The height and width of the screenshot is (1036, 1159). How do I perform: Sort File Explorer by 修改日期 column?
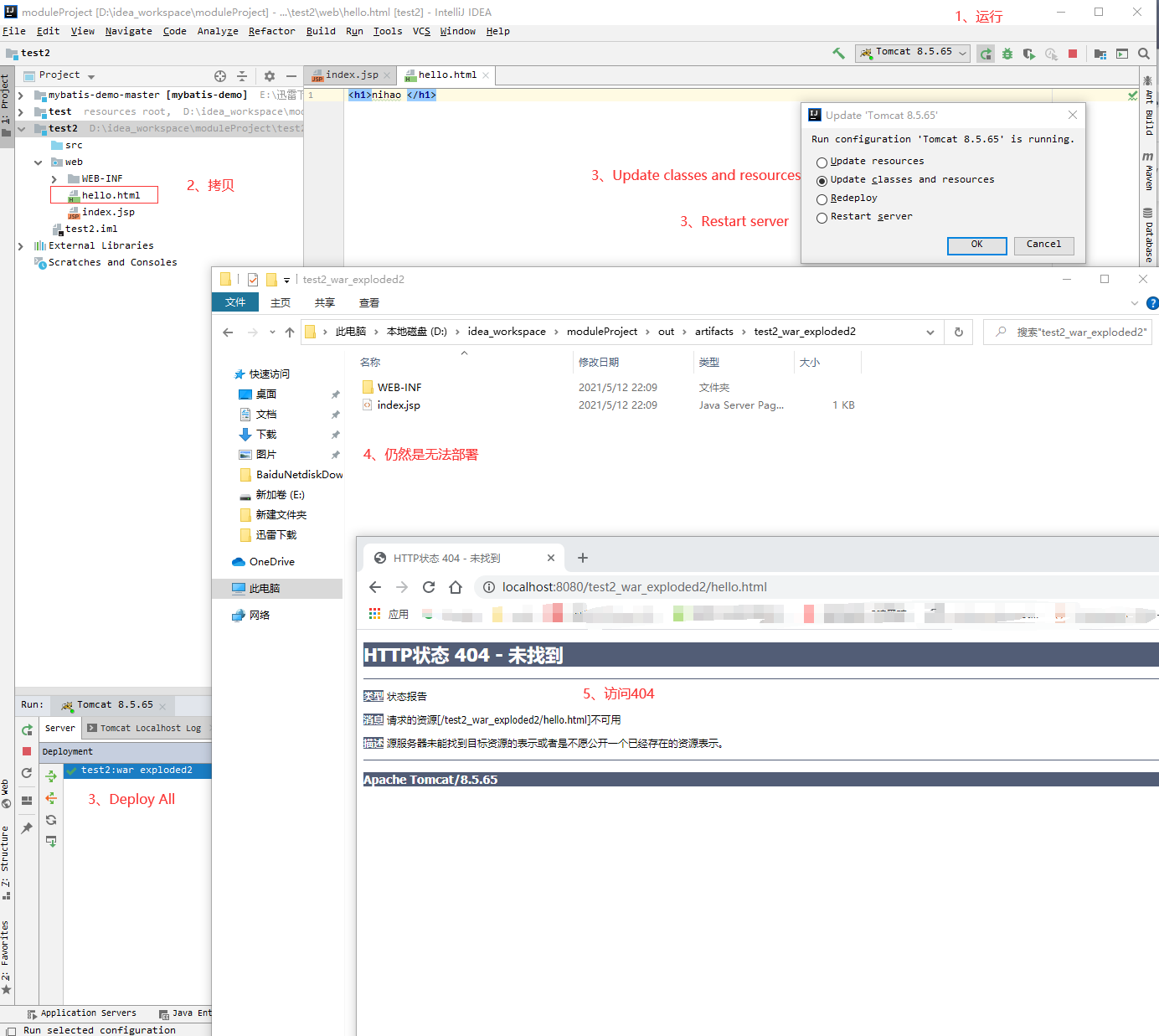[599, 363]
